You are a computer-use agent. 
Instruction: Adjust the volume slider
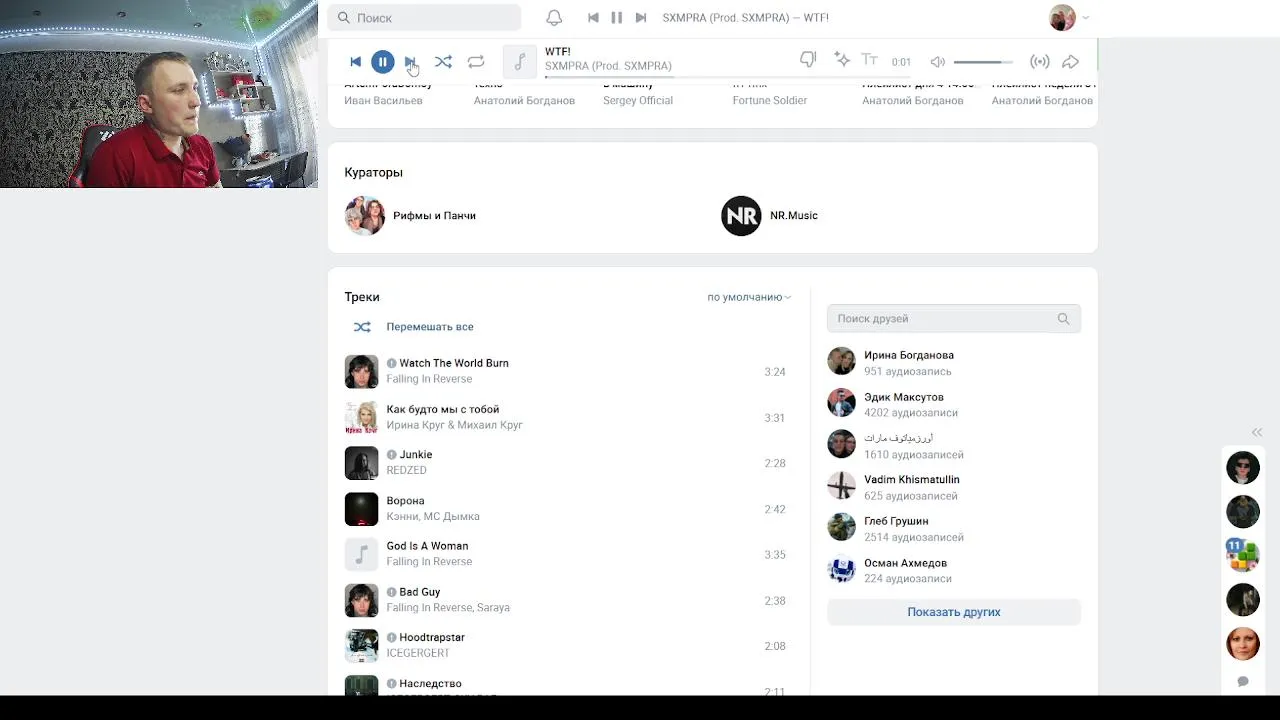pyautogui.click(x=983, y=62)
